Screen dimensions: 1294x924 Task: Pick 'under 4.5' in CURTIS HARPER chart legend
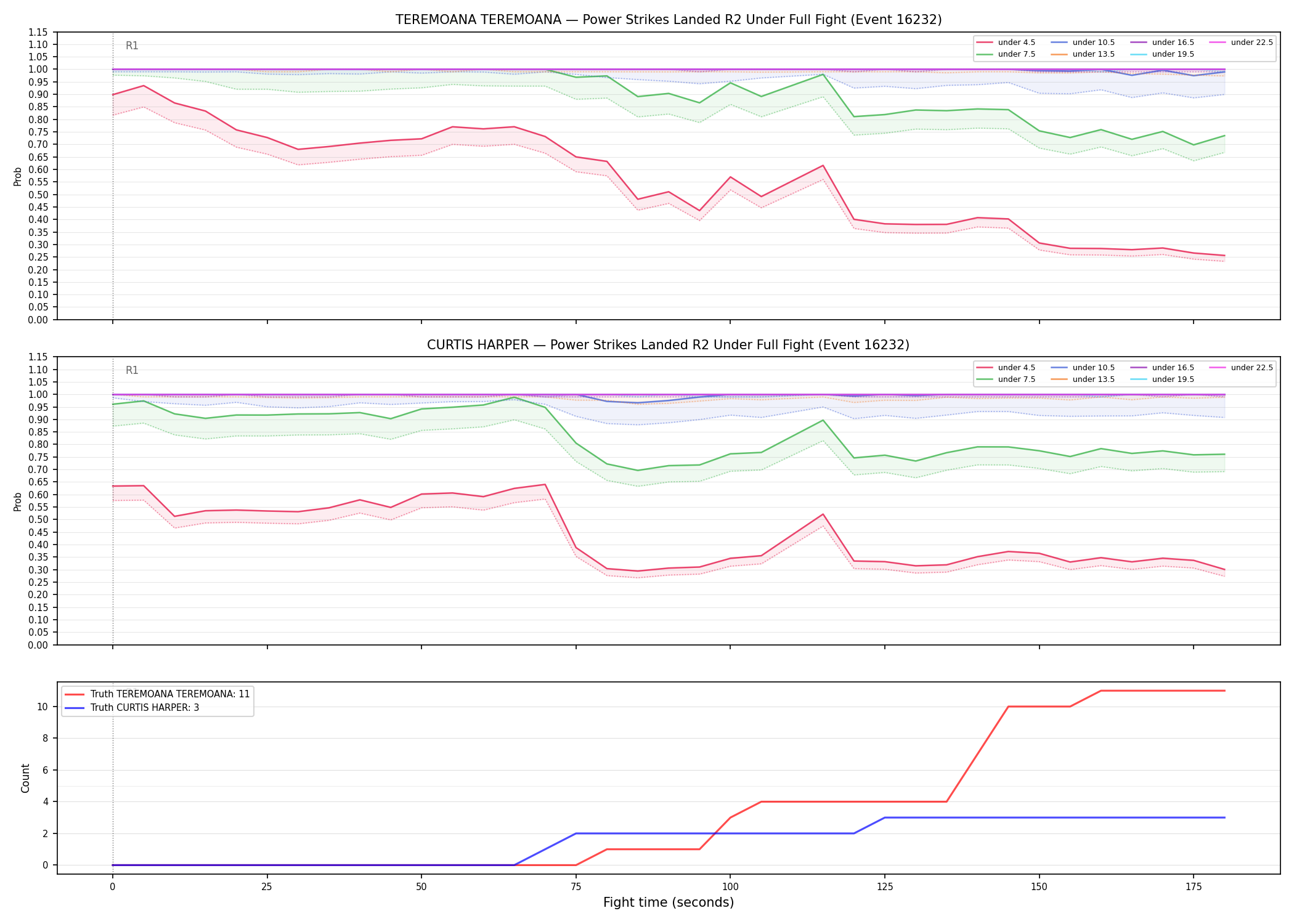coord(1006,368)
